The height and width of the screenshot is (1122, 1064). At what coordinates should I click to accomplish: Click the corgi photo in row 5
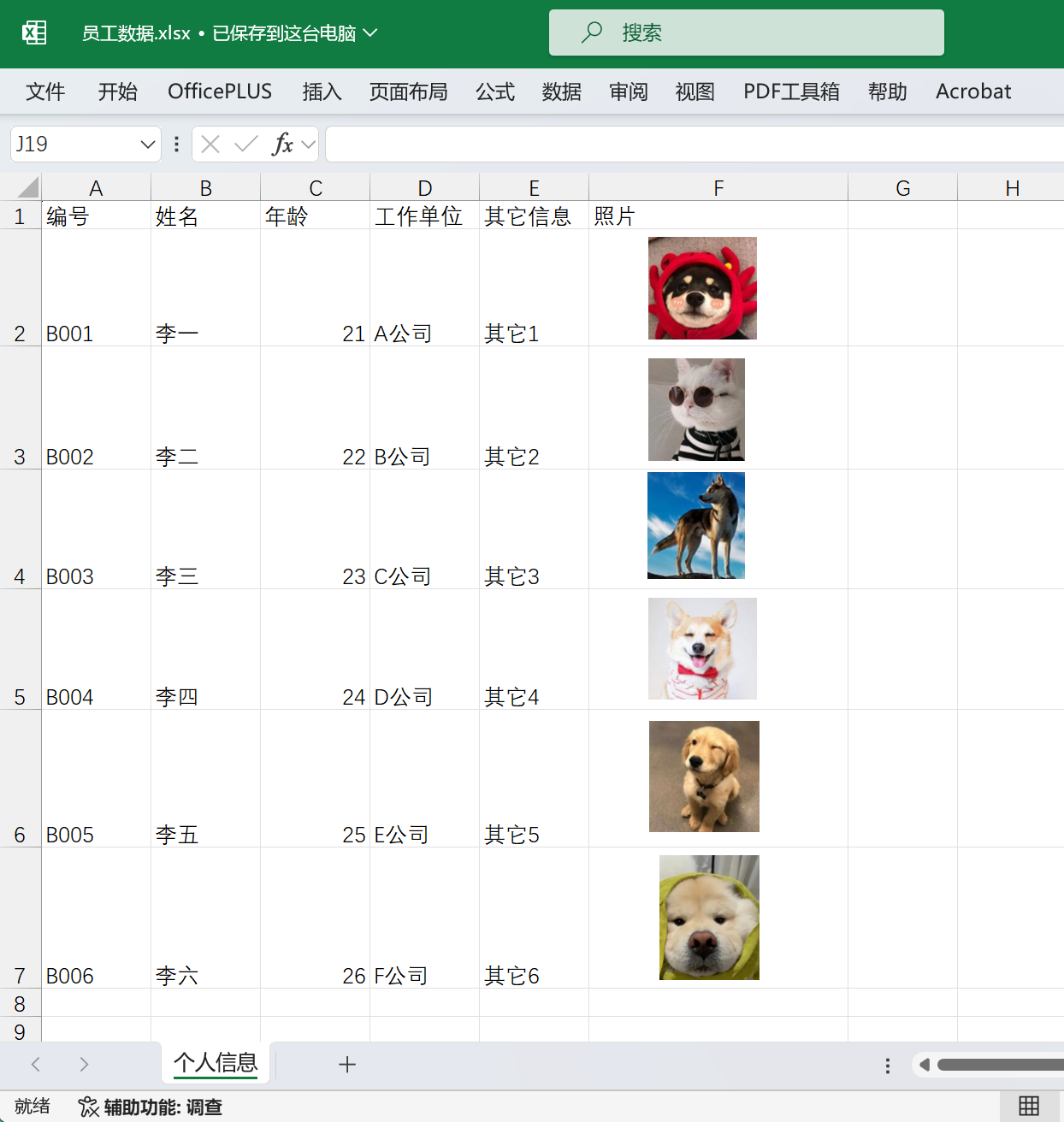coord(702,648)
